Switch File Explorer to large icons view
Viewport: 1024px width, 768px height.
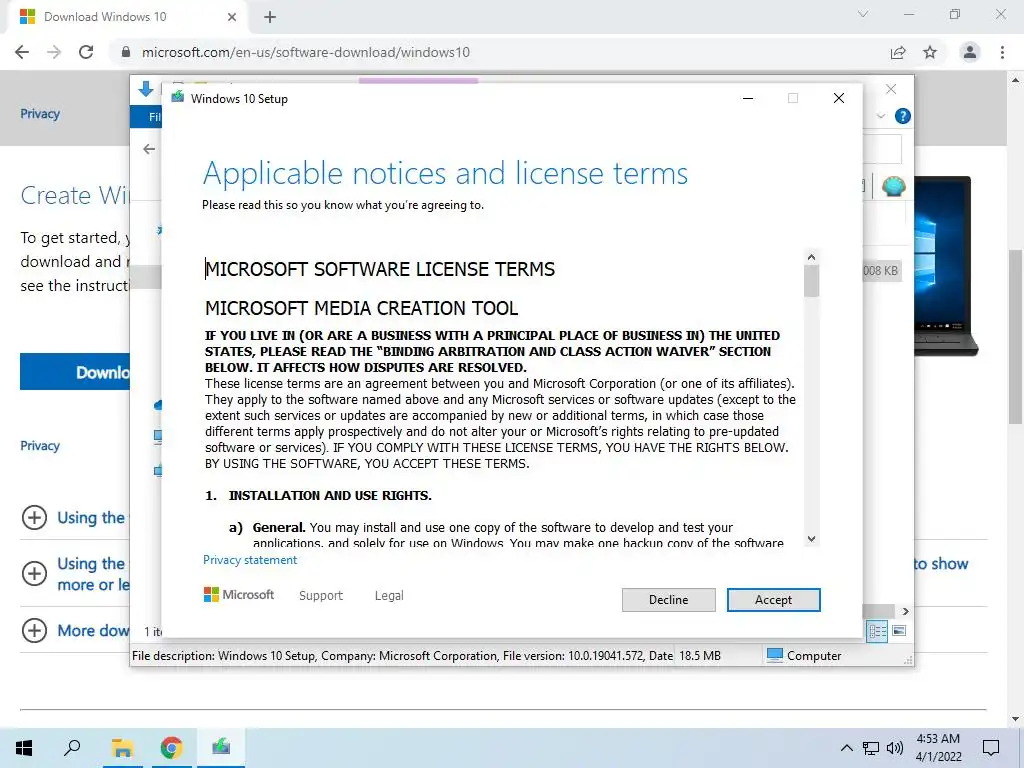(899, 631)
